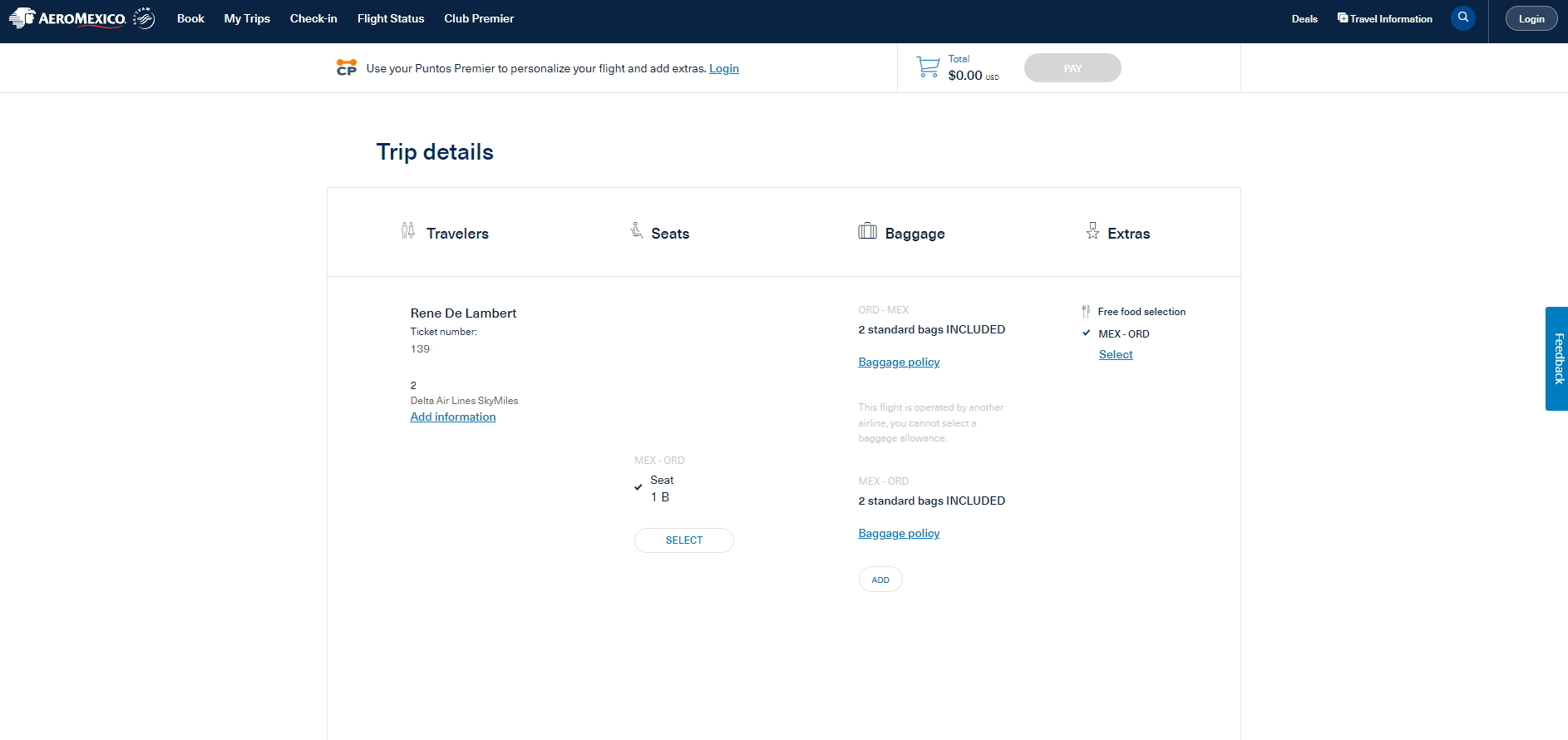Click the Aeromexico logo
The image size is (1568, 740).
coord(67,18)
